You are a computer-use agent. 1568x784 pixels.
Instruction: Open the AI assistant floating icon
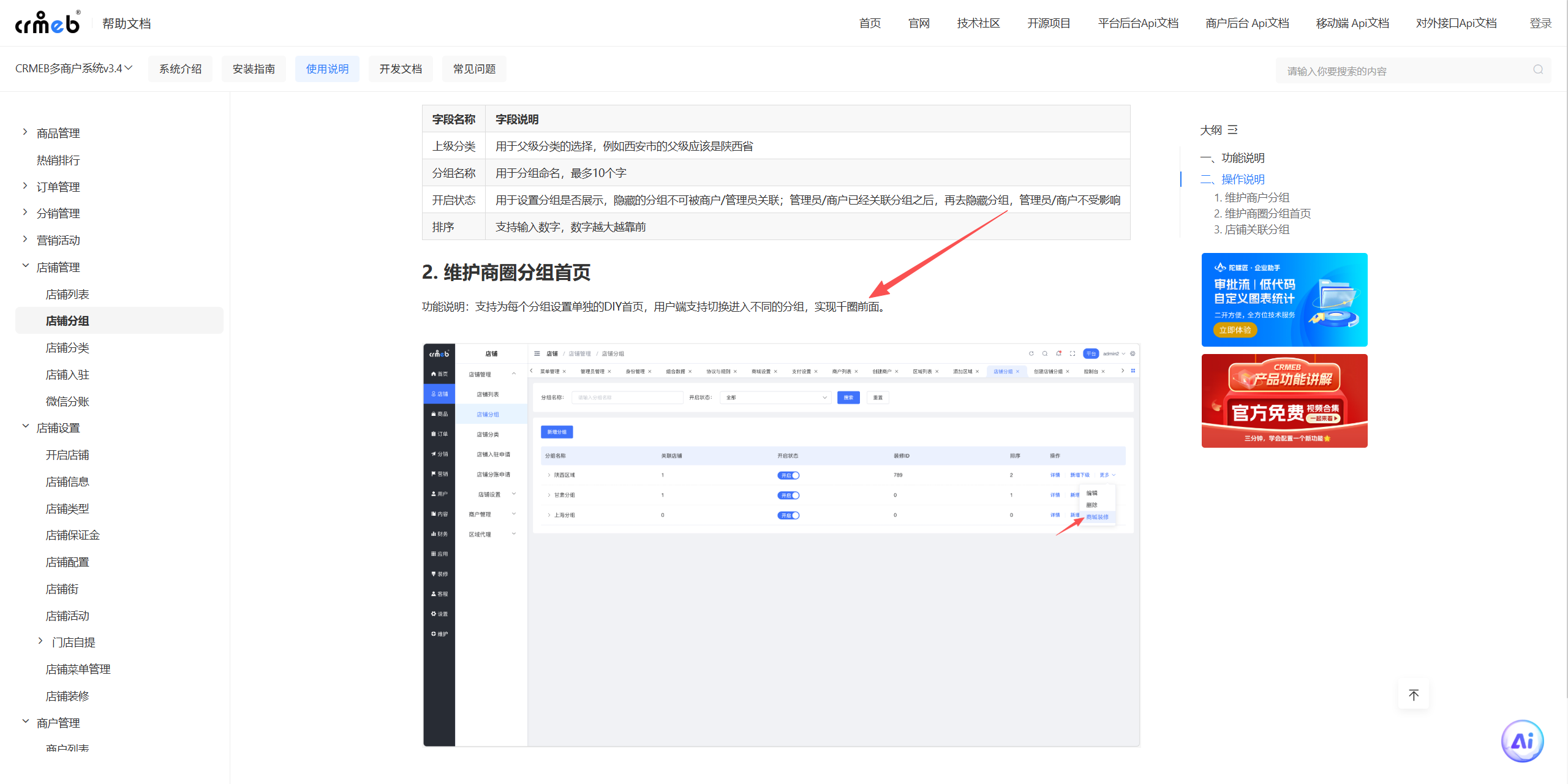(x=1522, y=741)
